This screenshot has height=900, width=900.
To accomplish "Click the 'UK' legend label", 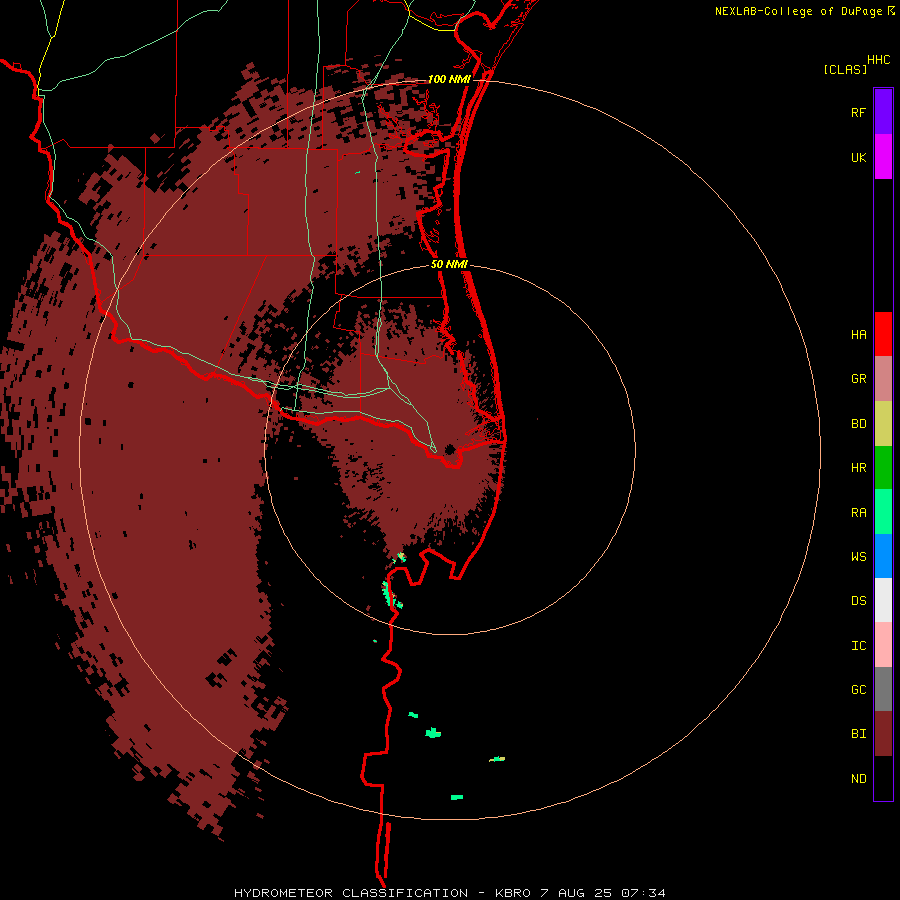I will pyautogui.click(x=858, y=157).
